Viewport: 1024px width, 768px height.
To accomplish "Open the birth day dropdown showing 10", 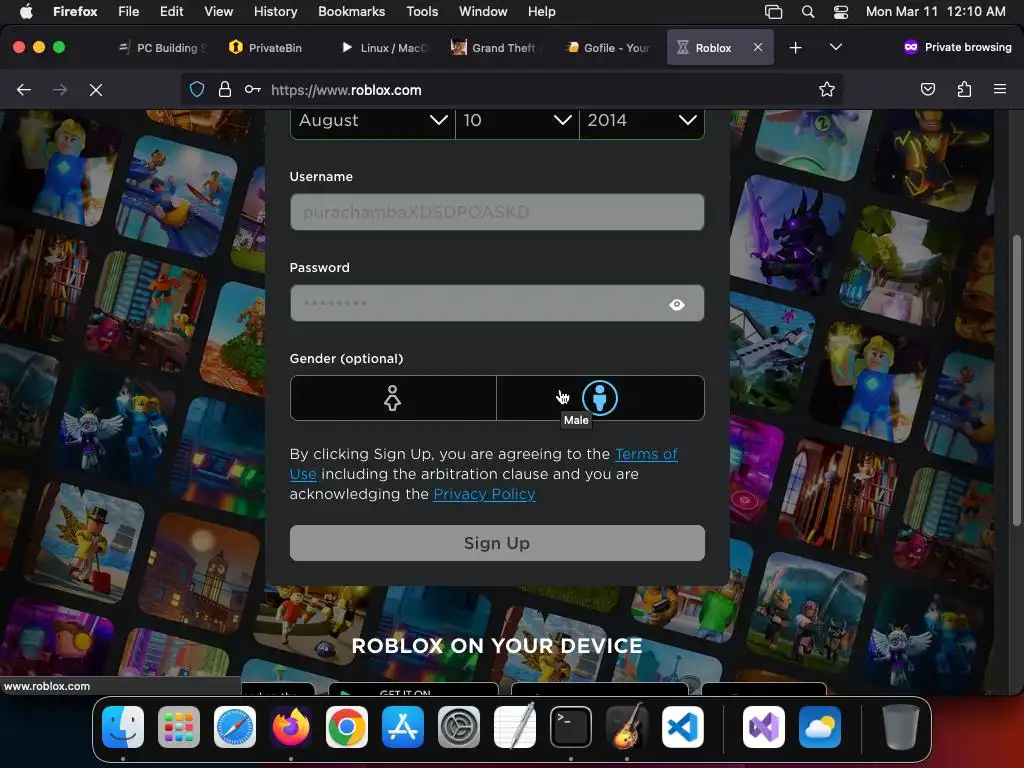I will tap(517, 121).
